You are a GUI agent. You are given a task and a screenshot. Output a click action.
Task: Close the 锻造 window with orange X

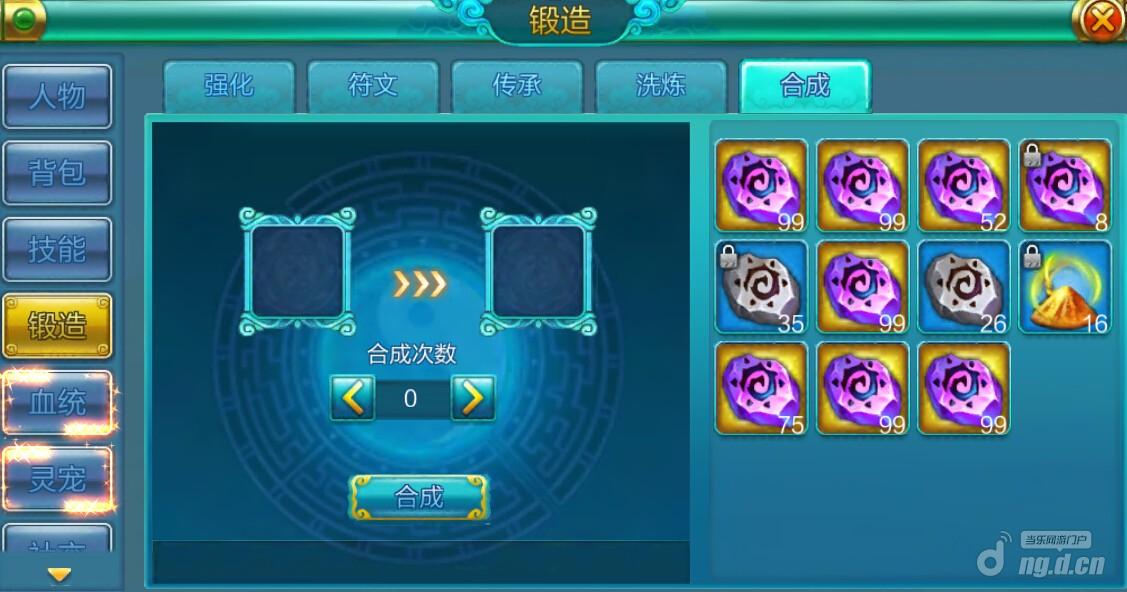point(1100,20)
